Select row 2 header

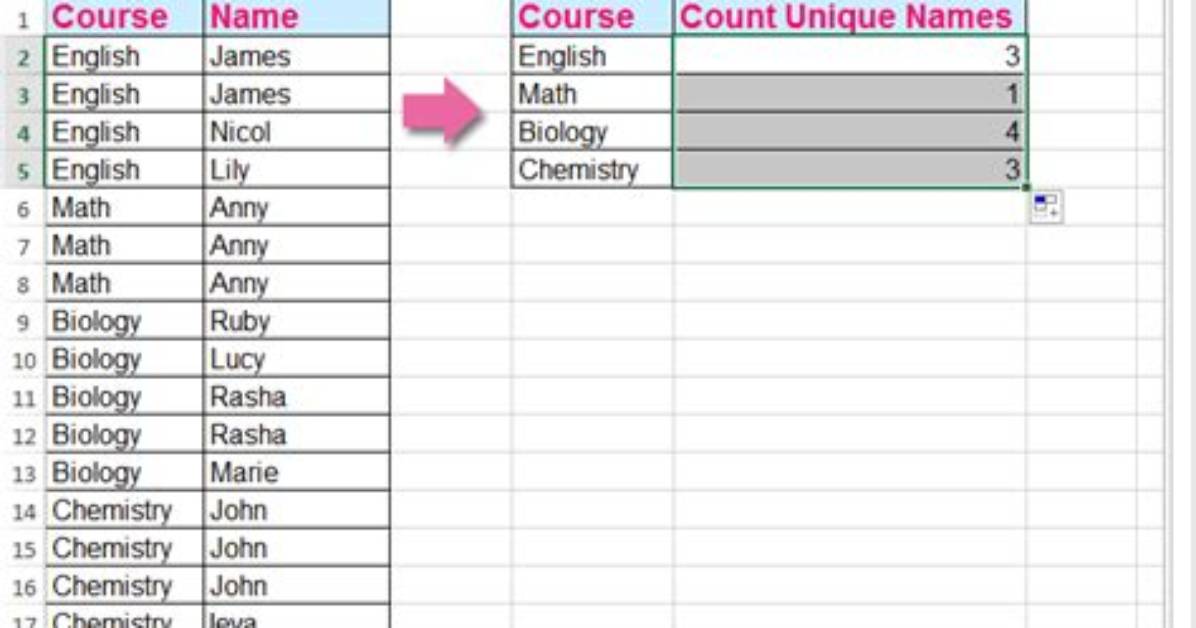pos(23,57)
